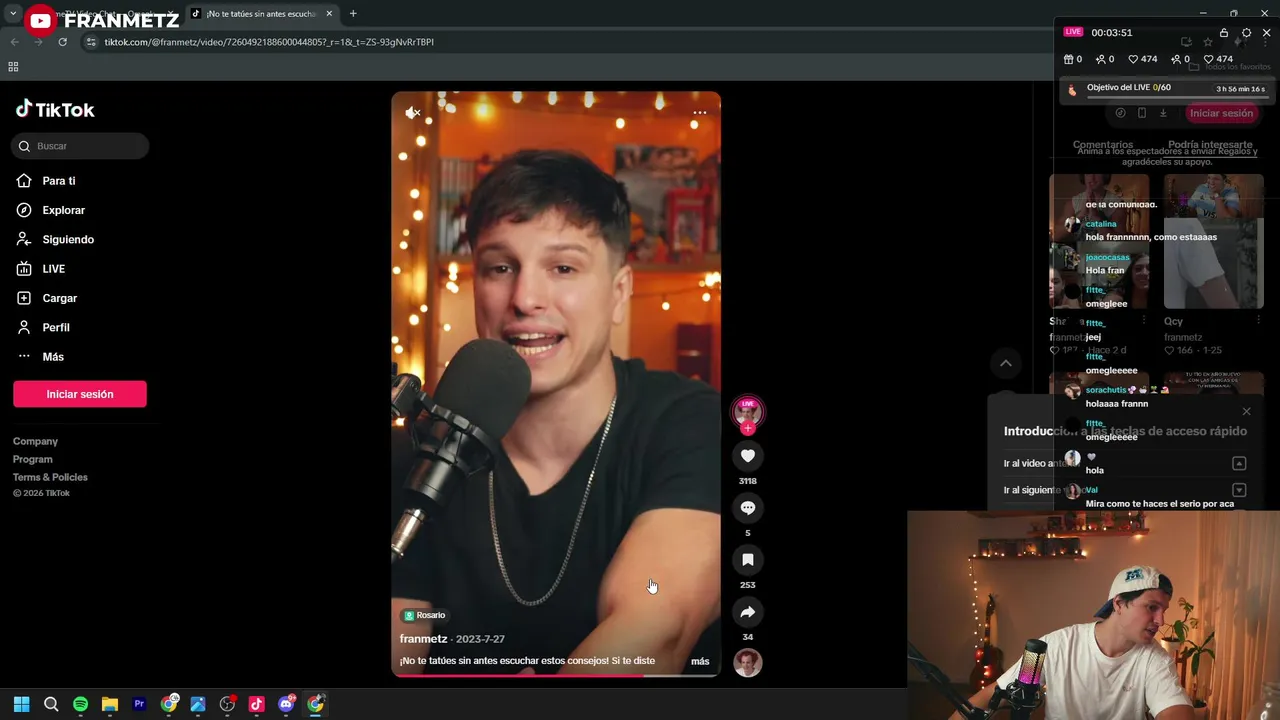Viewport: 1280px width, 720px height.
Task: Open video comments with the speech bubble icon
Action: coord(747,508)
